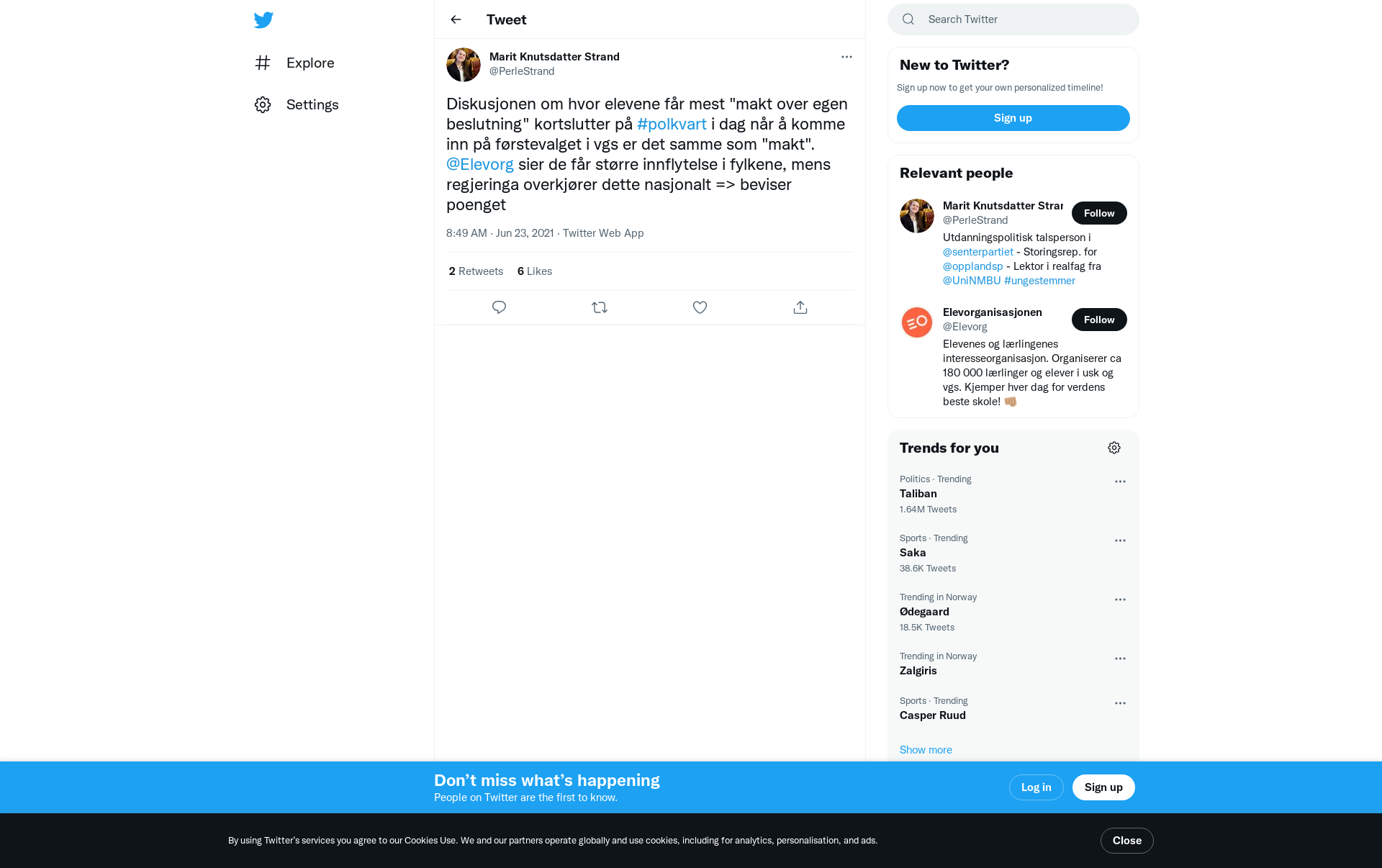The image size is (1382, 868).
Task: Open Trends settings gear icon
Action: 1114,448
